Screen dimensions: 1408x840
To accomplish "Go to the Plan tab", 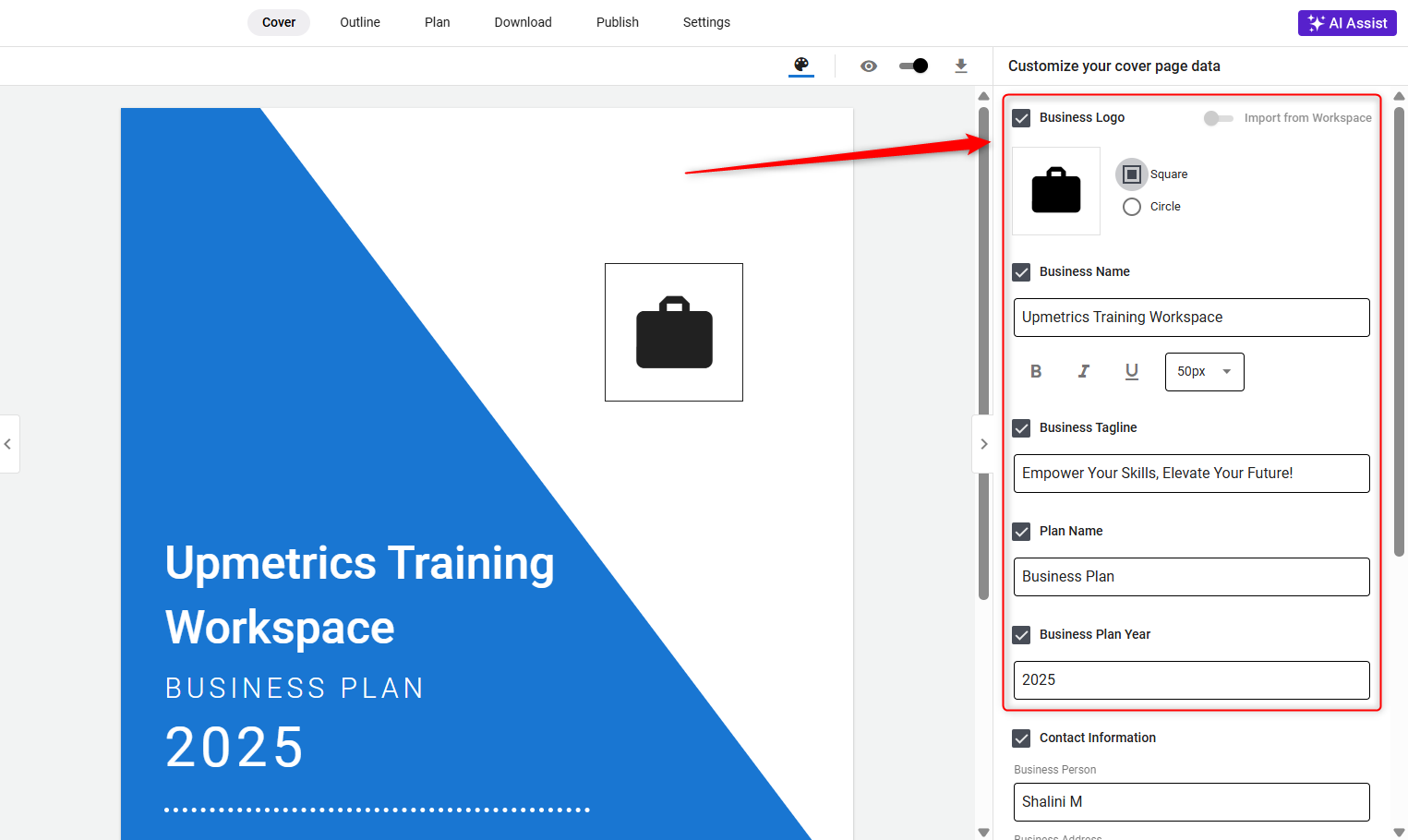I will (438, 22).
